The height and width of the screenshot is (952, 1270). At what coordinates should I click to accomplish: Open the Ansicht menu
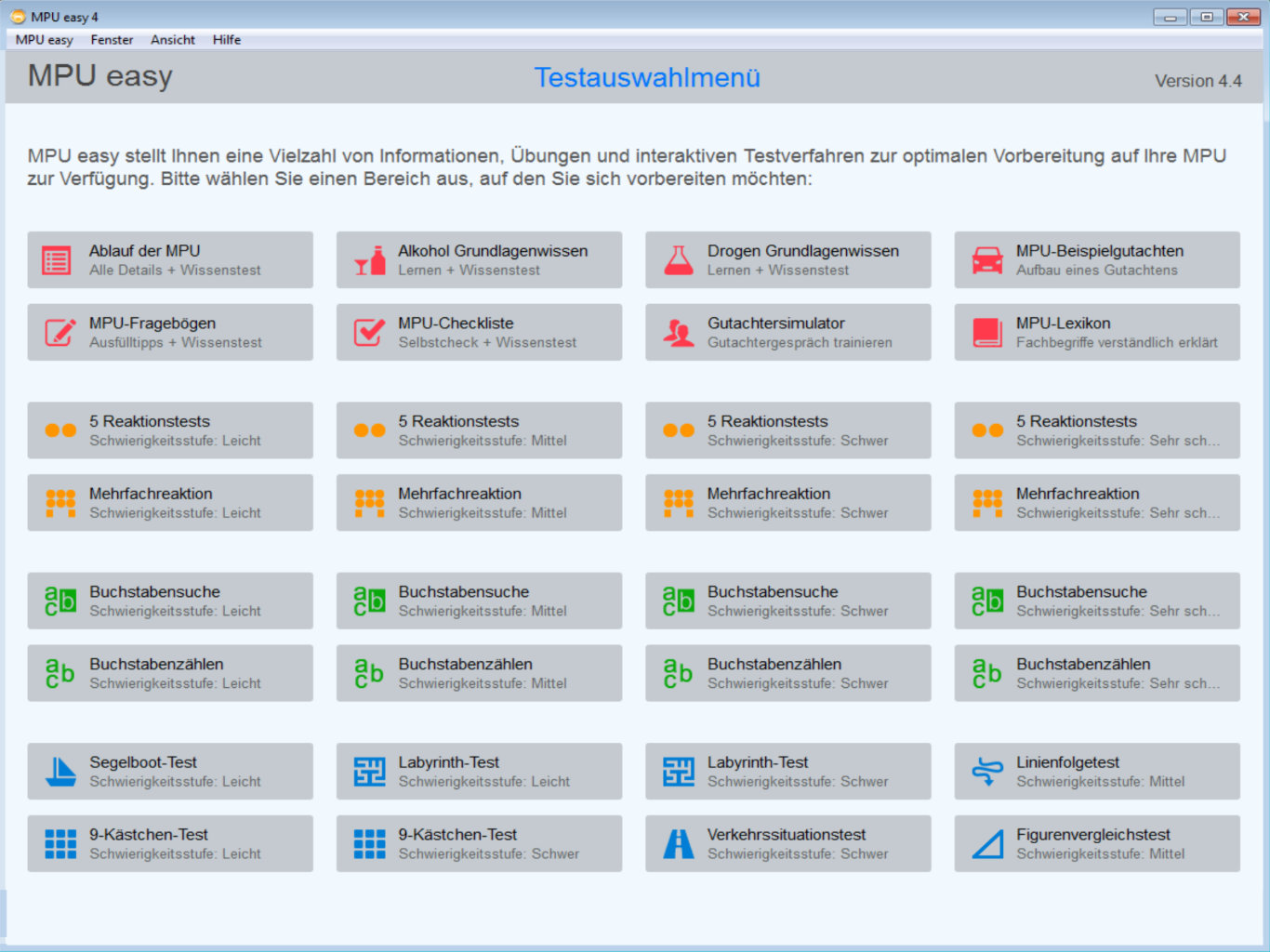tap(173, 40)
